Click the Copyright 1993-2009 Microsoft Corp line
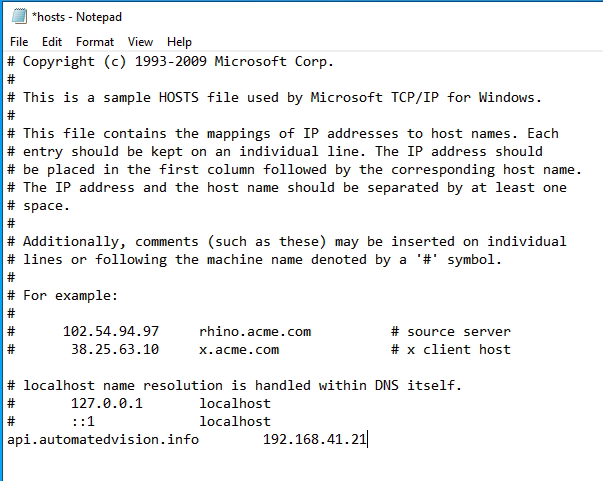 coord(170,62)
